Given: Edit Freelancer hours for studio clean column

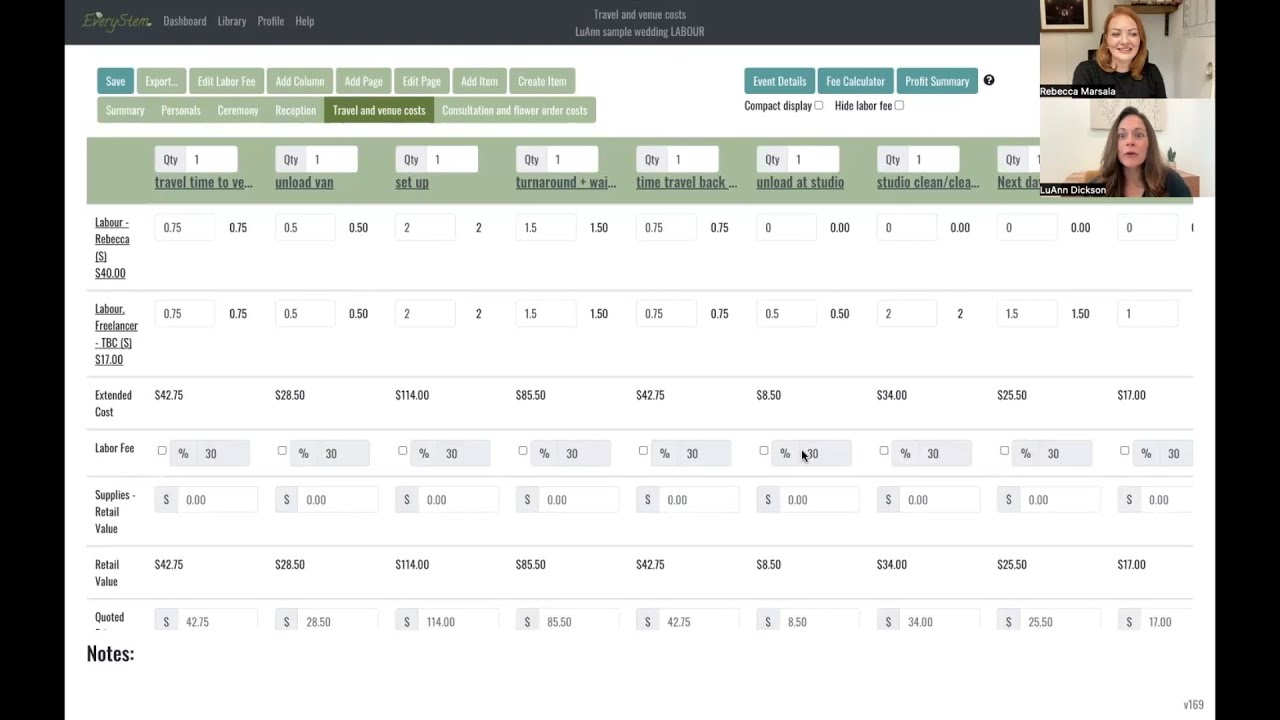Looking at the screenshot, I should click(x=907, y=313).
